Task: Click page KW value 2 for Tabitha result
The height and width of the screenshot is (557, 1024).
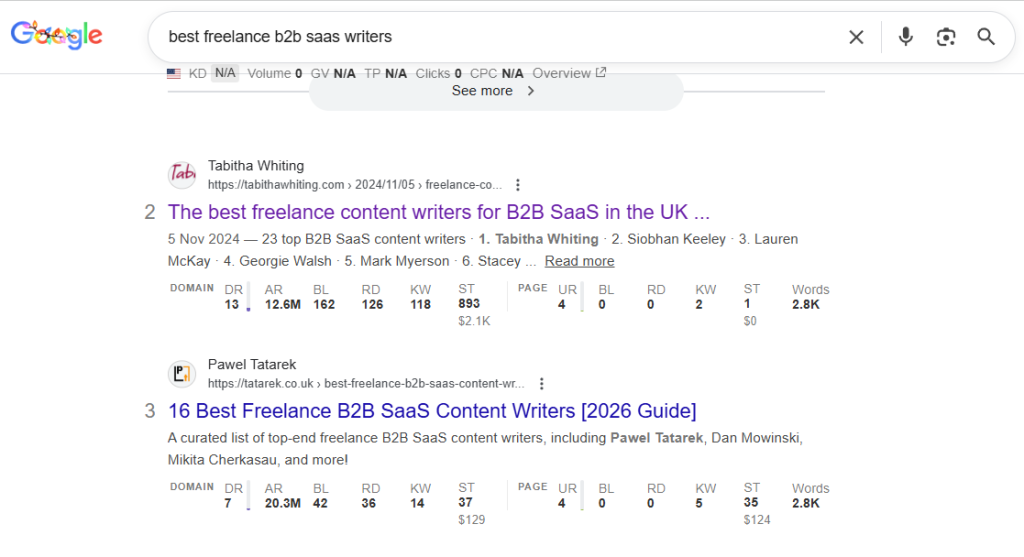Action: pos(699,304)
